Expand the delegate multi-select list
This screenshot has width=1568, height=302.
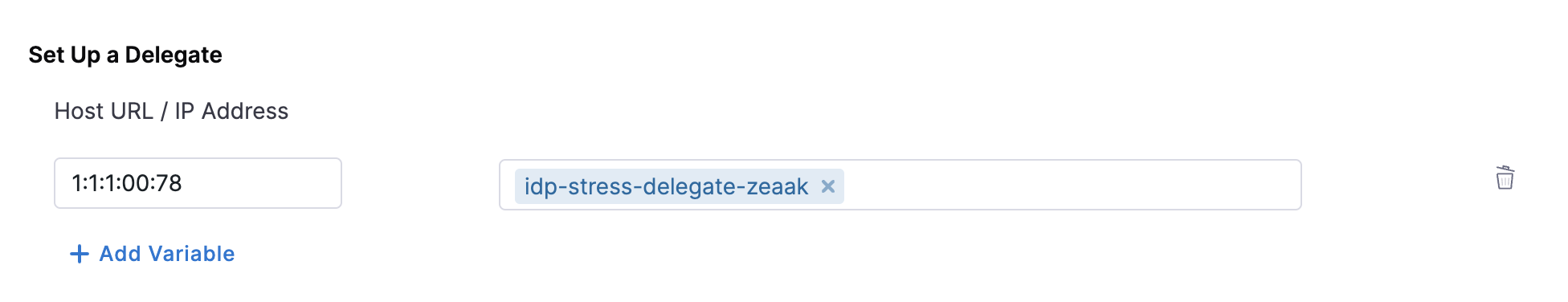(x=900, y=185)
